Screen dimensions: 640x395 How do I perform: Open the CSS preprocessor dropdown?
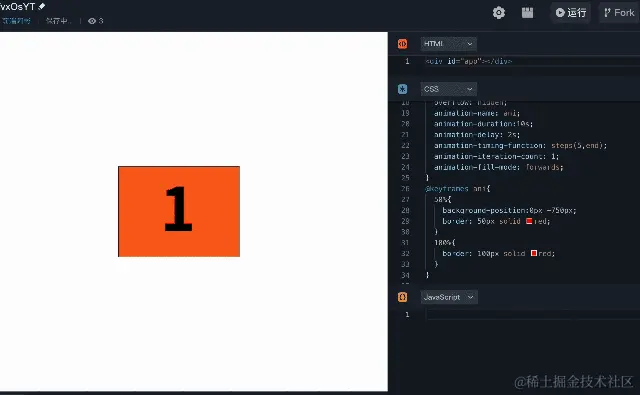[x=448, y=89]
